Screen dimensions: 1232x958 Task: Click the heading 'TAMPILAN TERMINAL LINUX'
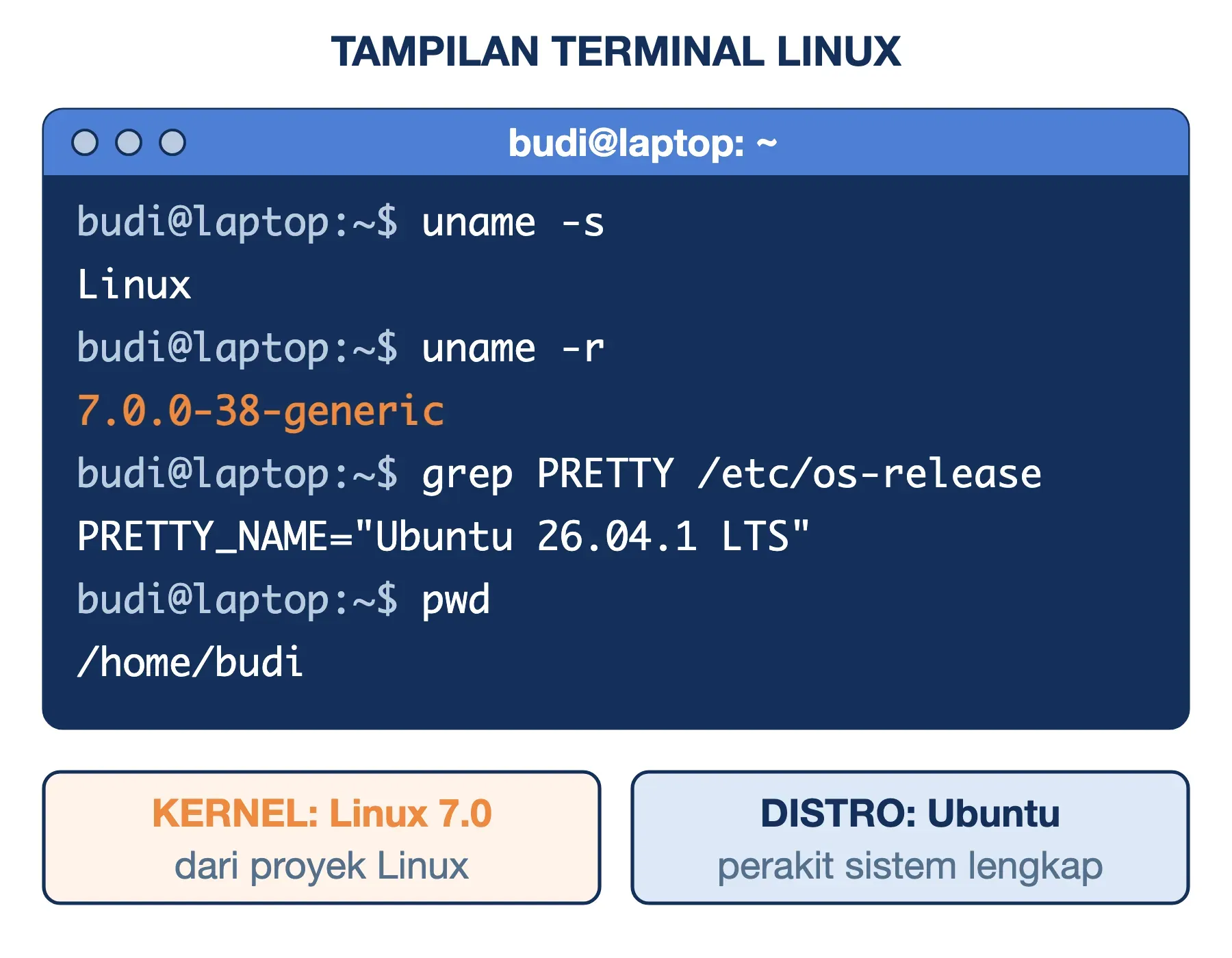tap(616, 51)
